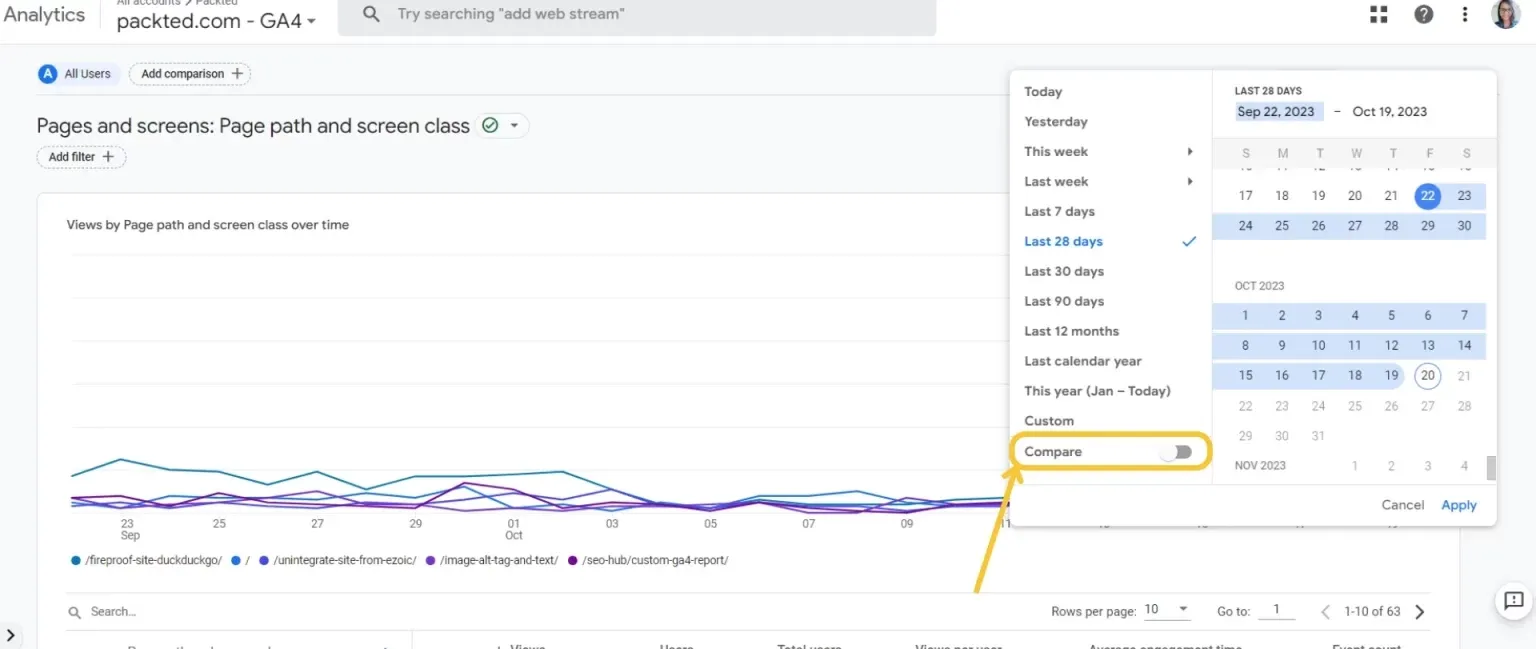Open the Rows per page dropdown
The image size is (1536, 649).
pyautogui.click(x=1167, y=610)
